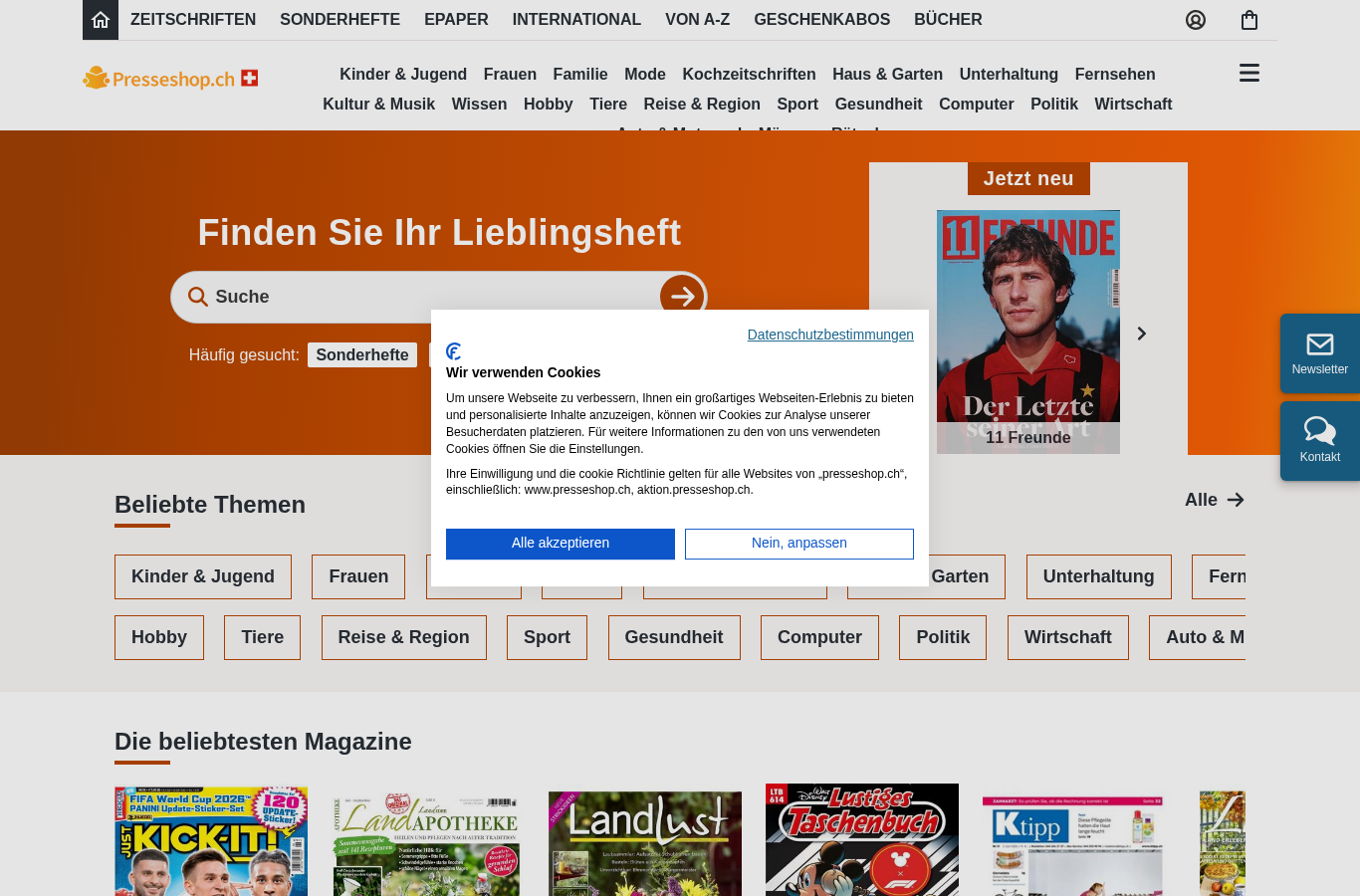Accept all cookies with Alle akzeptieren
The width and height of the screenshot is (1360, 896).
[x=561, y=544]
